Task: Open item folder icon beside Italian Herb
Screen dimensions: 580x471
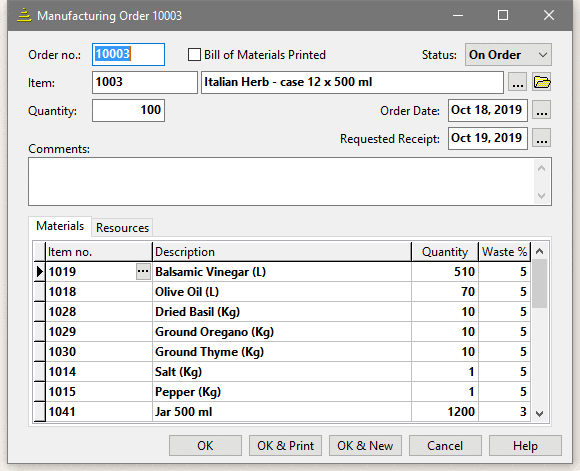Action: (542, 82)
